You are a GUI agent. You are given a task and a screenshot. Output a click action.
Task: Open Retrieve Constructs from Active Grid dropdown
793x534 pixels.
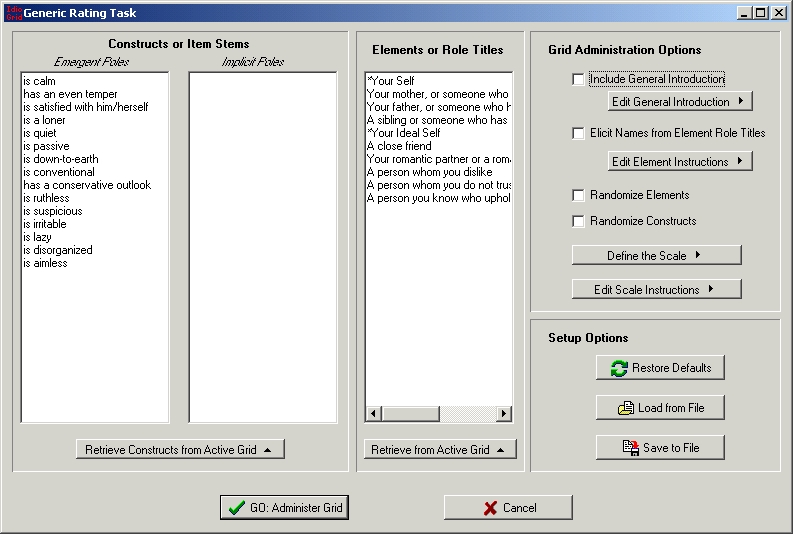[x=180, y=450]
